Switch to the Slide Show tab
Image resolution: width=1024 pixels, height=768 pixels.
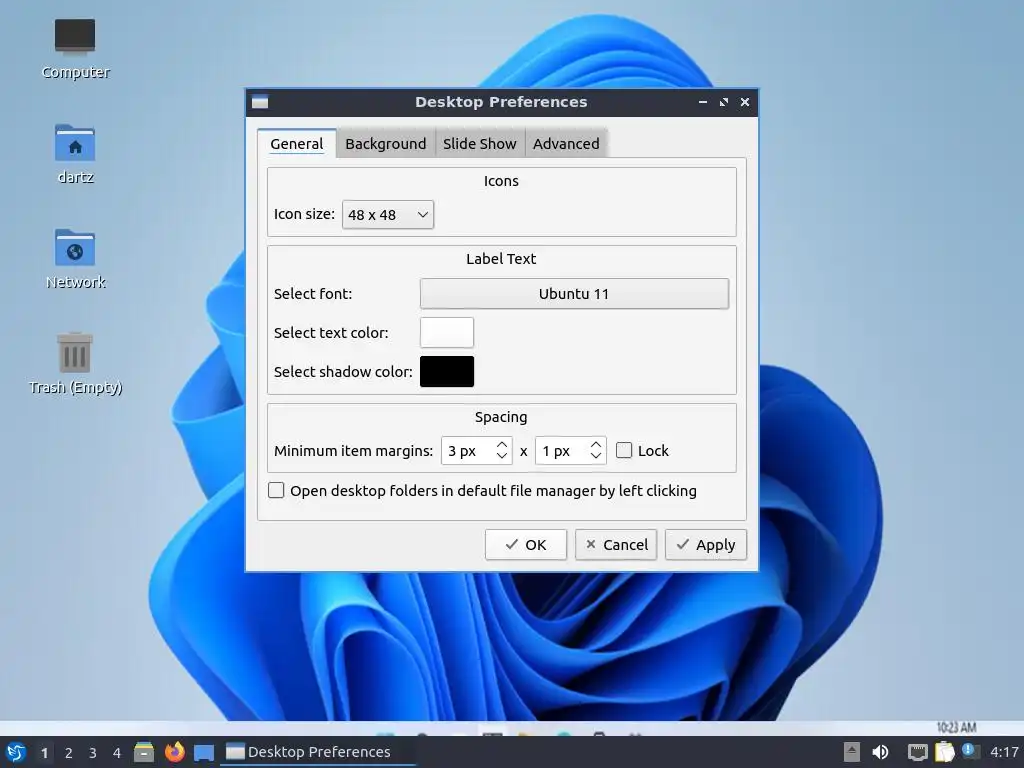tap(479, 144)
